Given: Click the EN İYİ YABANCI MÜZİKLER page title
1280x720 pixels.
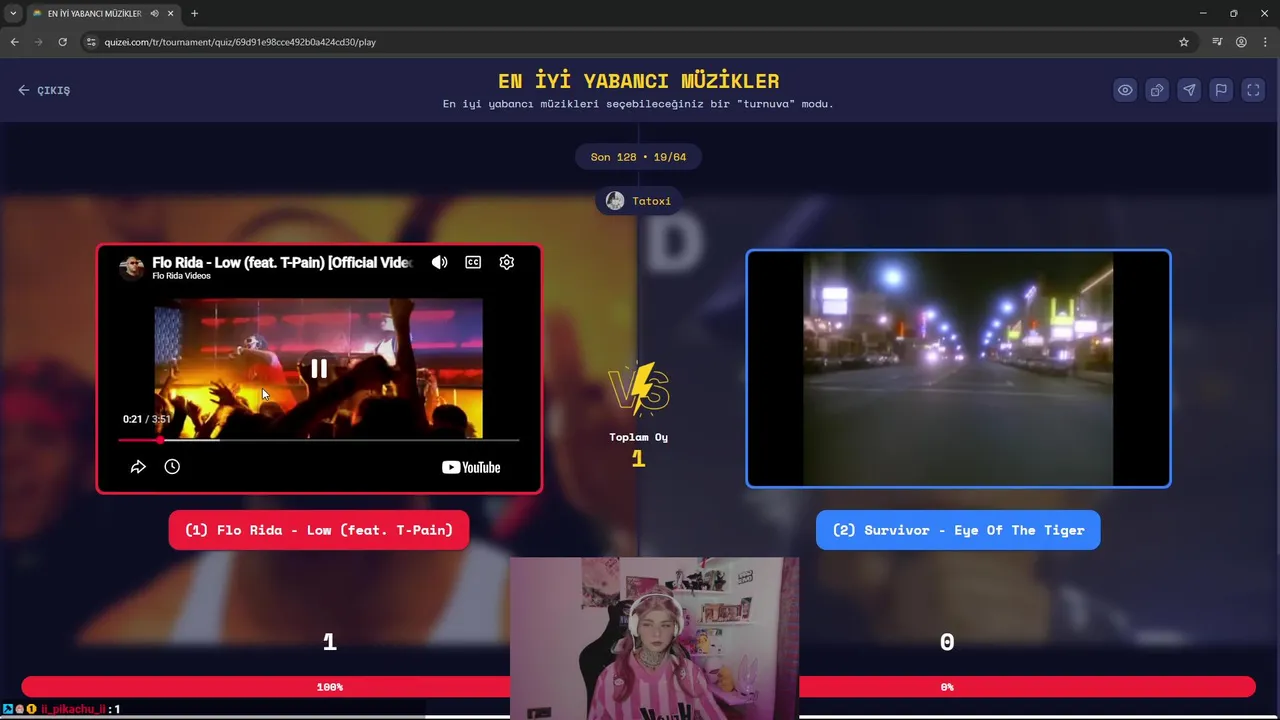Looking at the screenshot, I should coord(638,81).
